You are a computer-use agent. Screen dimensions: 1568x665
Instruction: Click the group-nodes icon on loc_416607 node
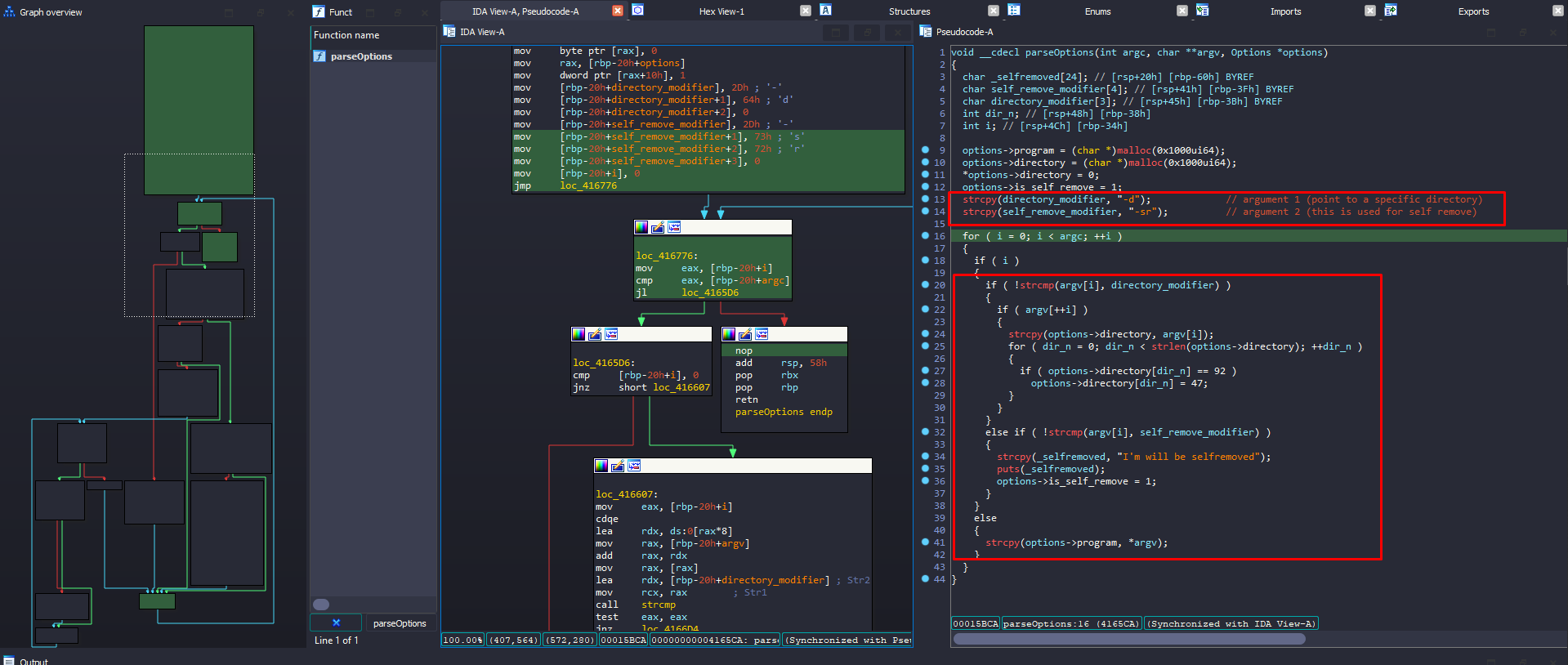click(634, 466)
